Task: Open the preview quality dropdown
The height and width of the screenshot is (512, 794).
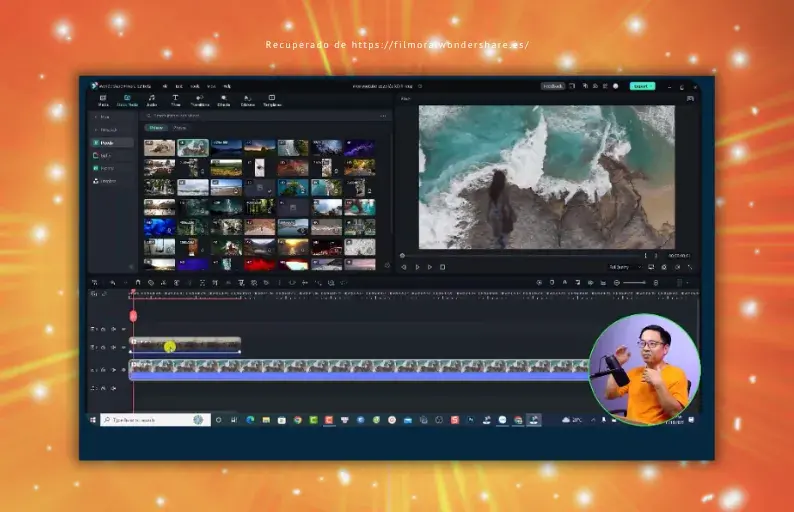Action: [625, 267]
